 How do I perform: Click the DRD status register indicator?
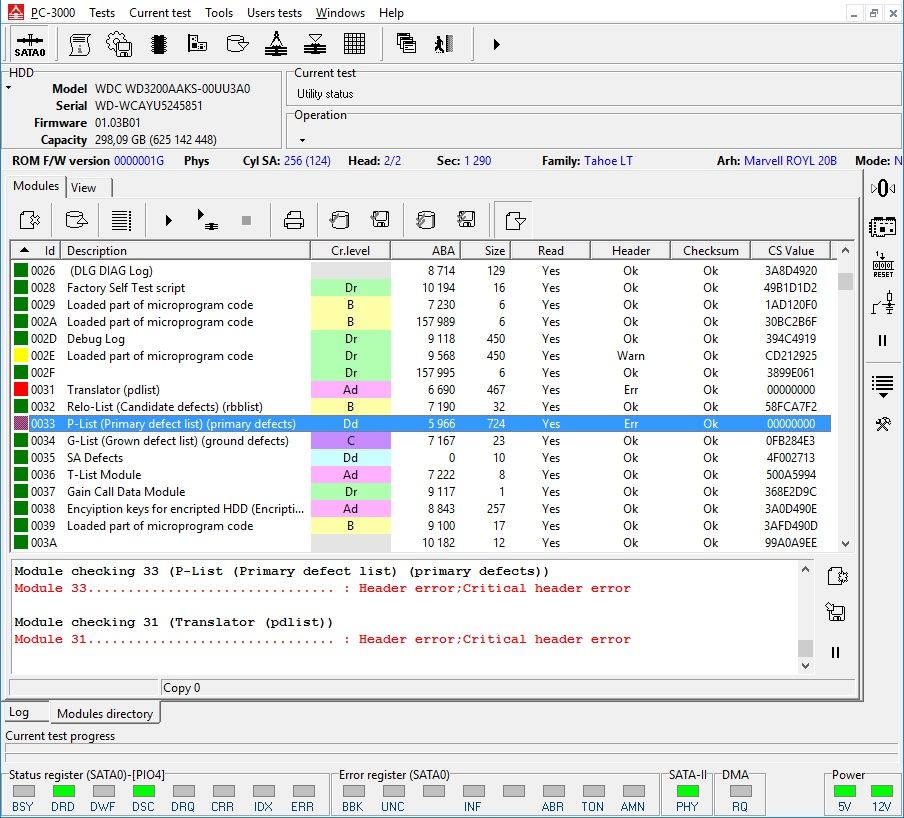[63, 791]
